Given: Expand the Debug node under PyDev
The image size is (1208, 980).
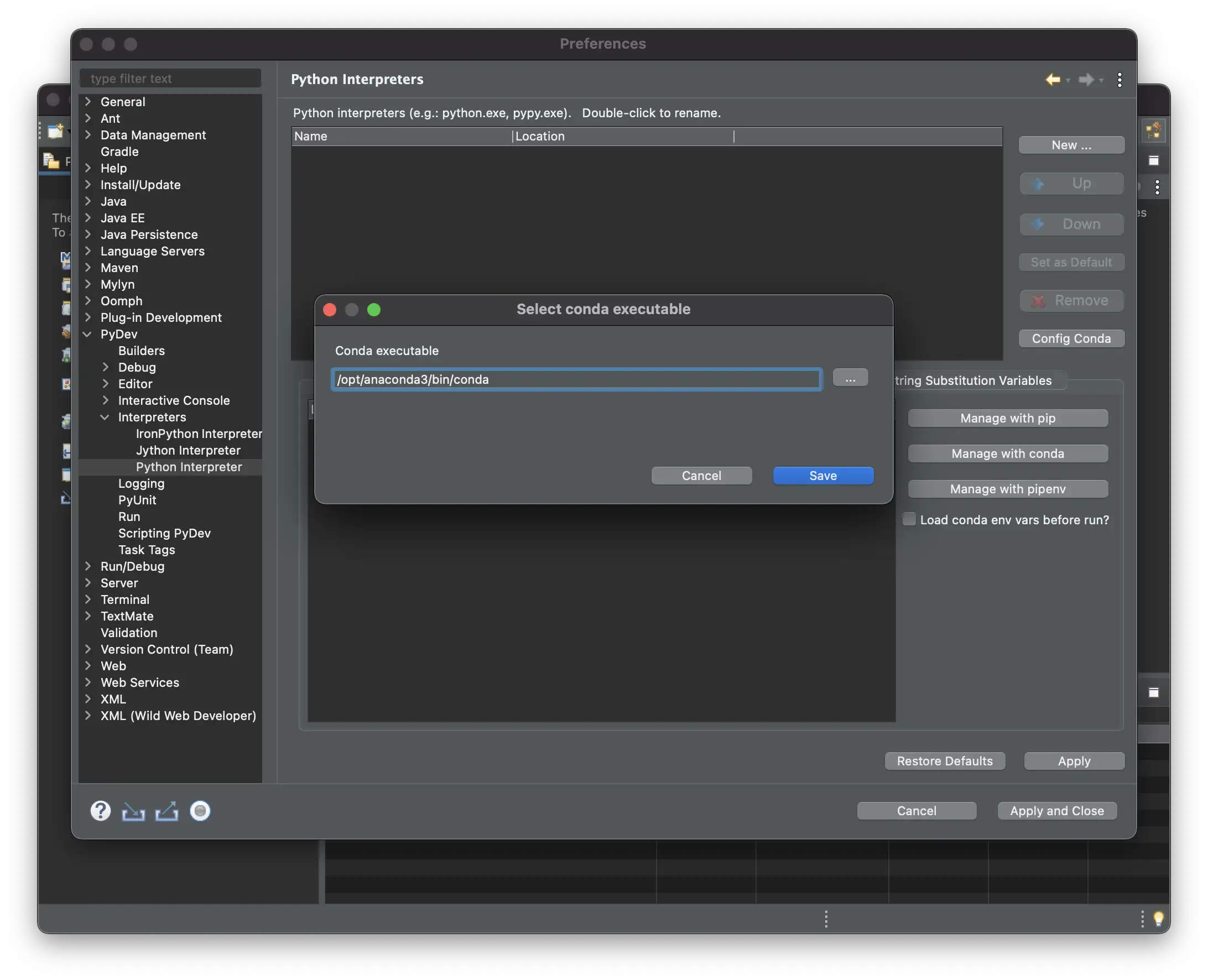Looking at the screenshot, I should [x=105, y=367].
